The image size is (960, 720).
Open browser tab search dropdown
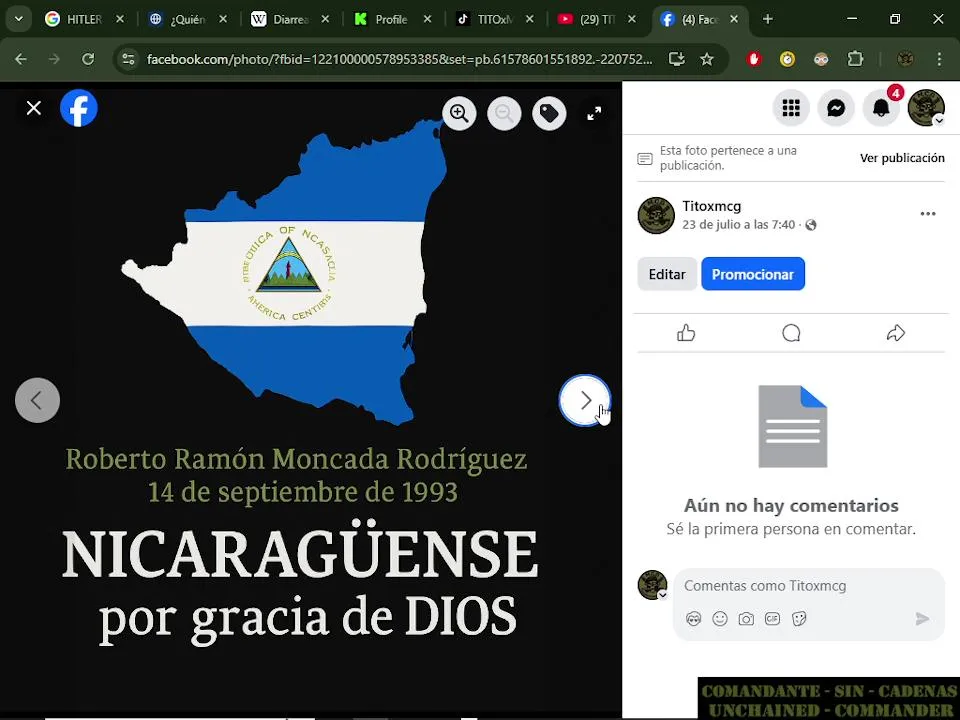(x=19, y=19)
